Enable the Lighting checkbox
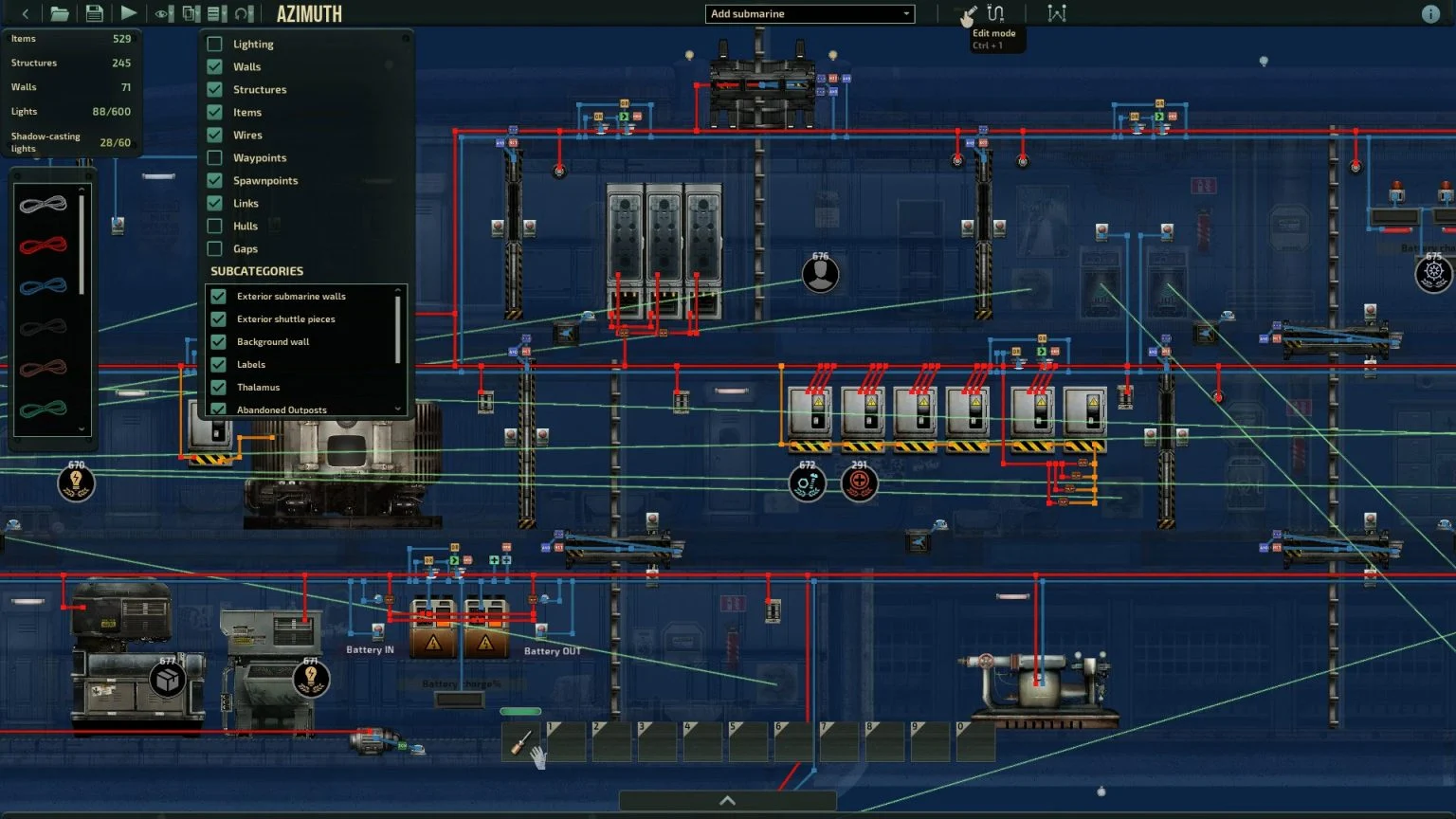This screenshot has height=819, width=1456. tap(215, 44)
